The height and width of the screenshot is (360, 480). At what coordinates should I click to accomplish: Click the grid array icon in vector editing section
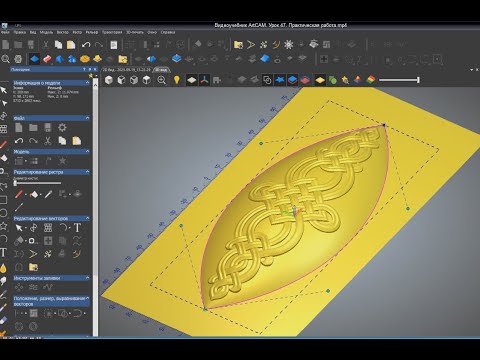coord(48,228)
